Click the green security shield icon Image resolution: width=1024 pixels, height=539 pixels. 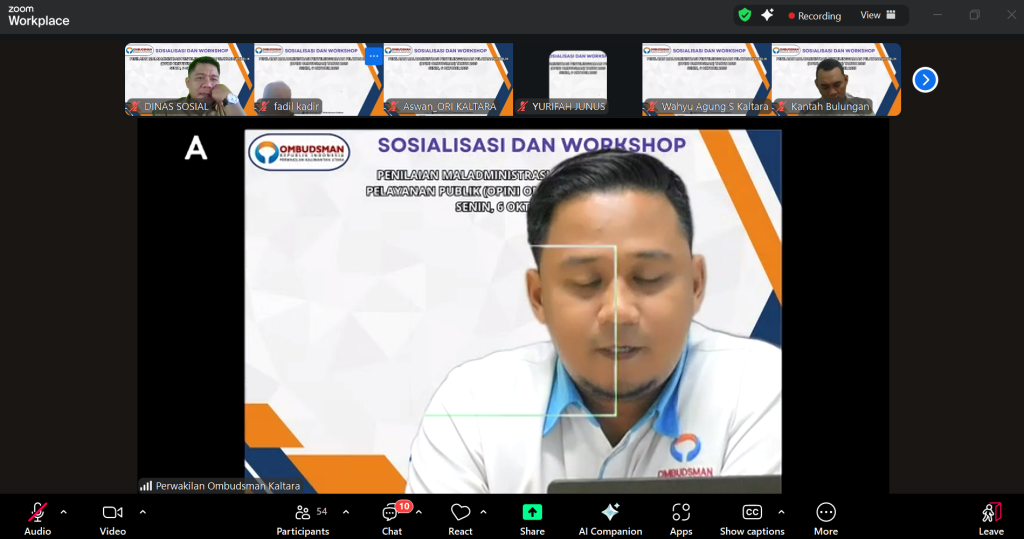(x=744, y=15)
